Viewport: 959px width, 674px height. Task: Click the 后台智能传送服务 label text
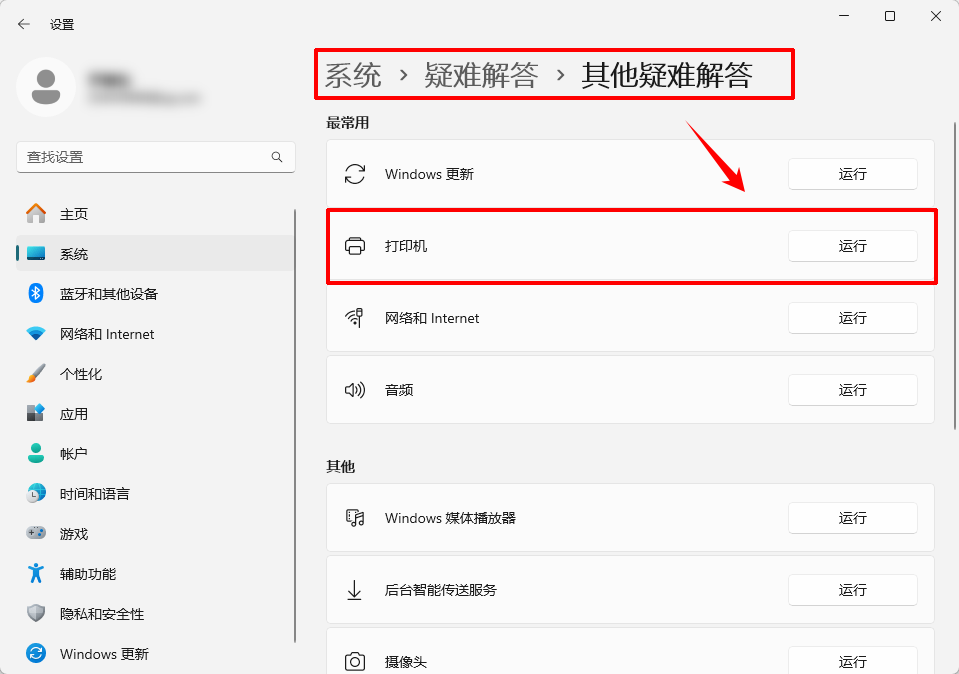tap(440, 590)
